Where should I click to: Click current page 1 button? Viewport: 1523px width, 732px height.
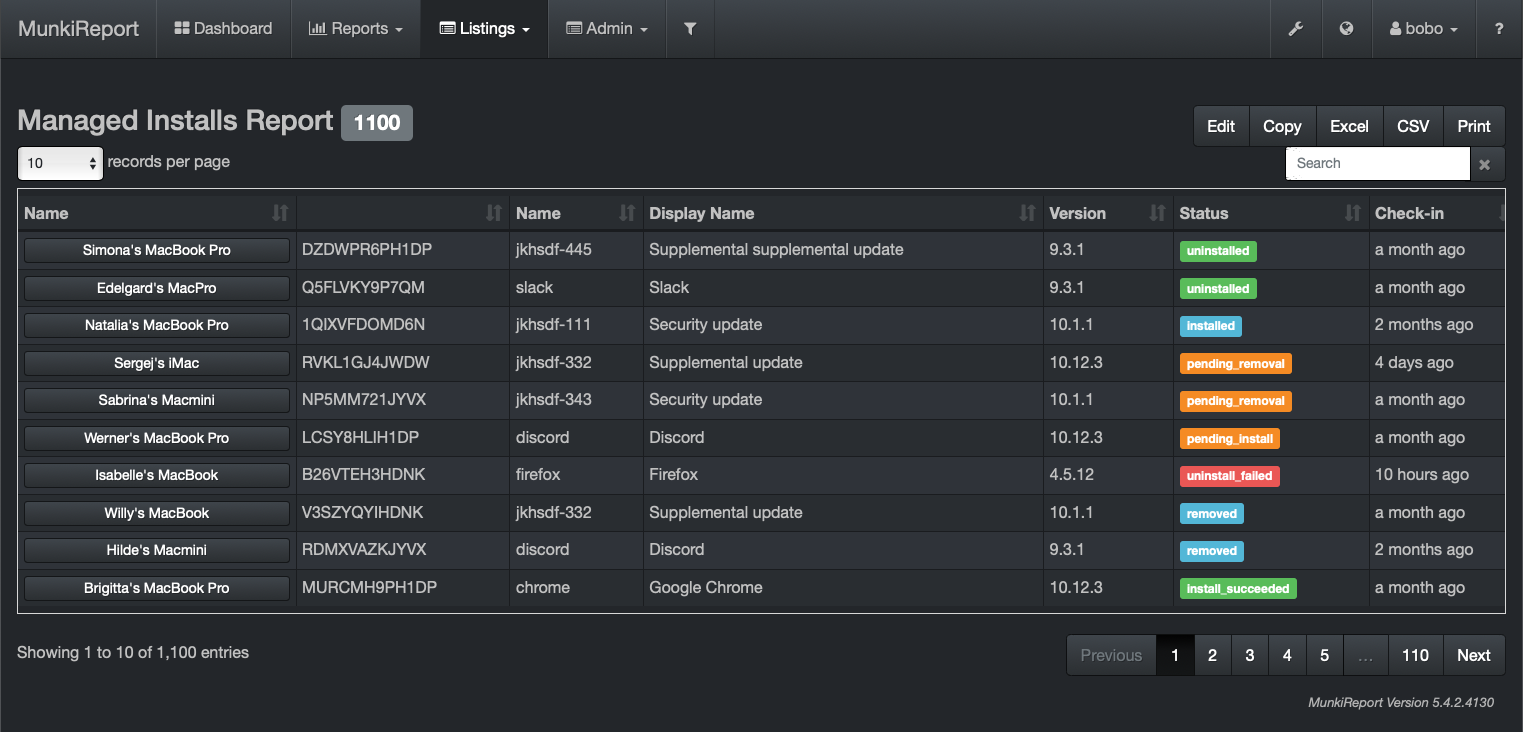tap(1175, 655)
